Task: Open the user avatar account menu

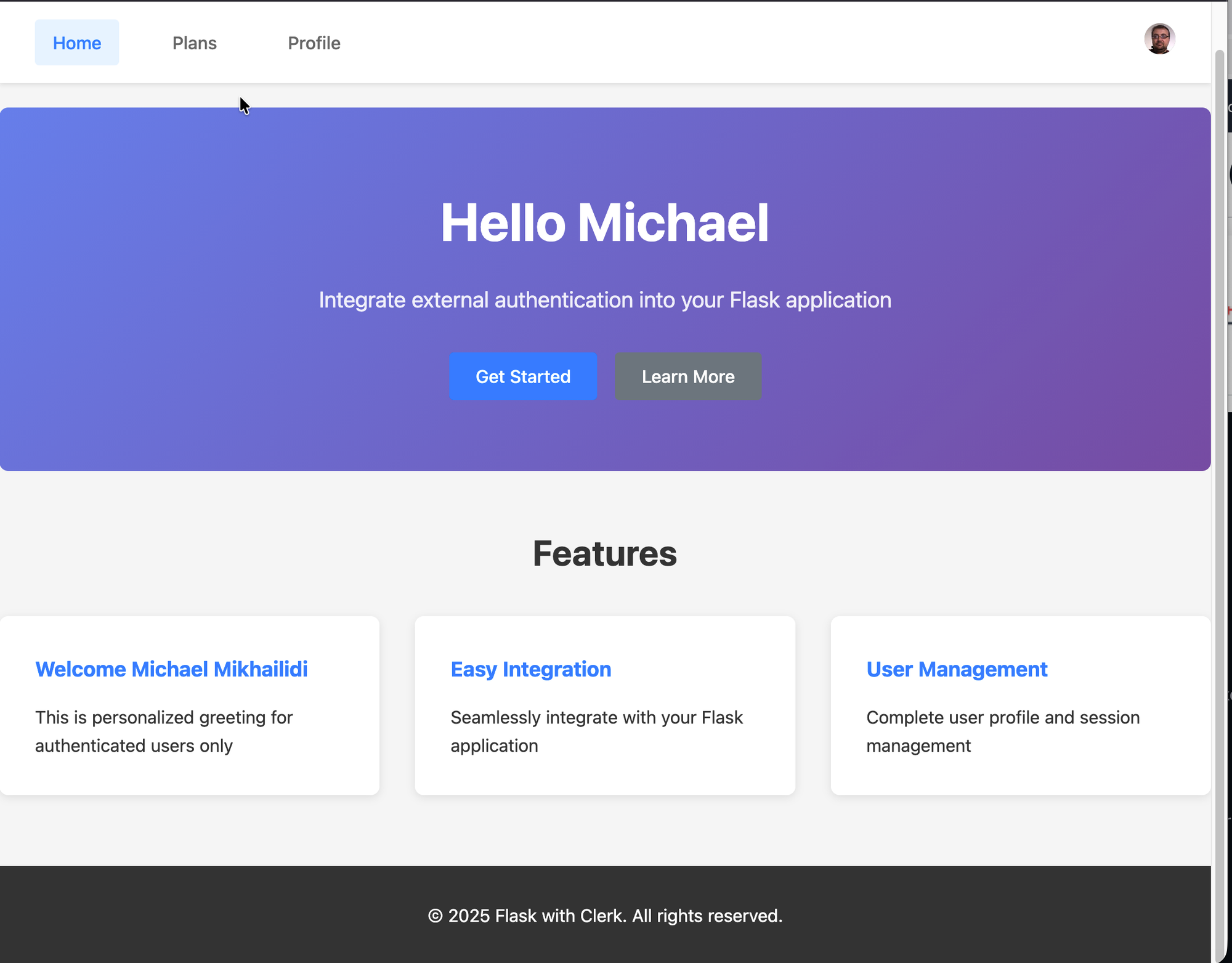Action: tap(1159, 39)
